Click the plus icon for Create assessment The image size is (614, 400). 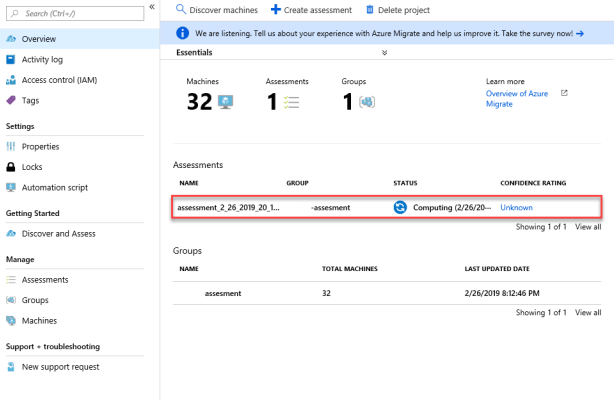pyautogui.click(x=276, y=9)
